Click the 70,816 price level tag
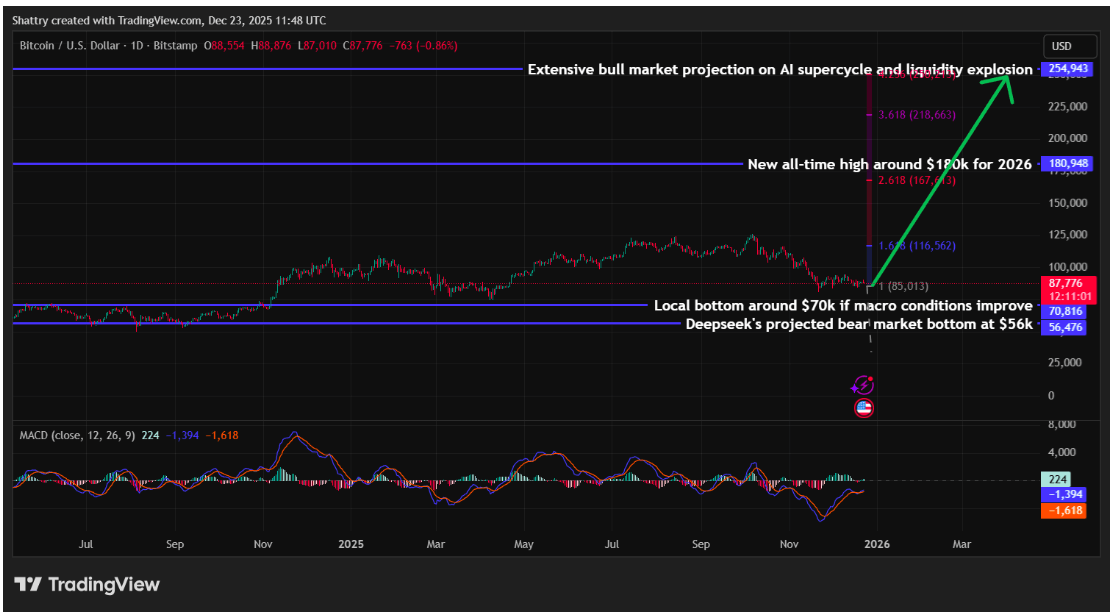 (x=1062, y=311)
